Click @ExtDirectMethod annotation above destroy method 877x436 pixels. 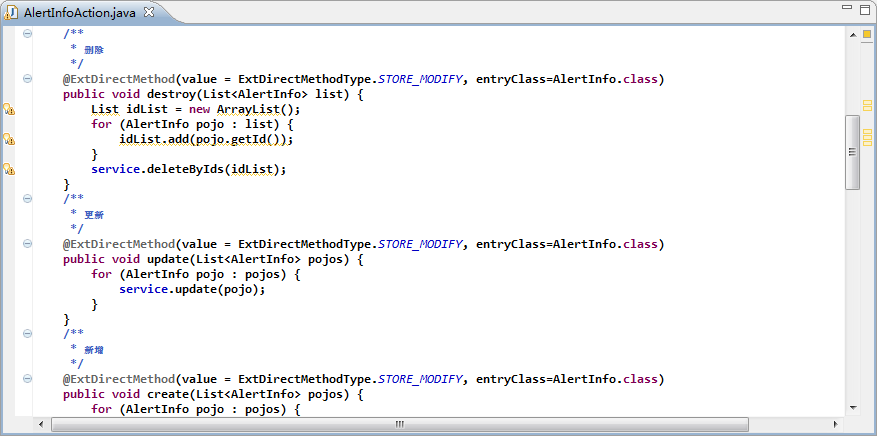[119, 79]
